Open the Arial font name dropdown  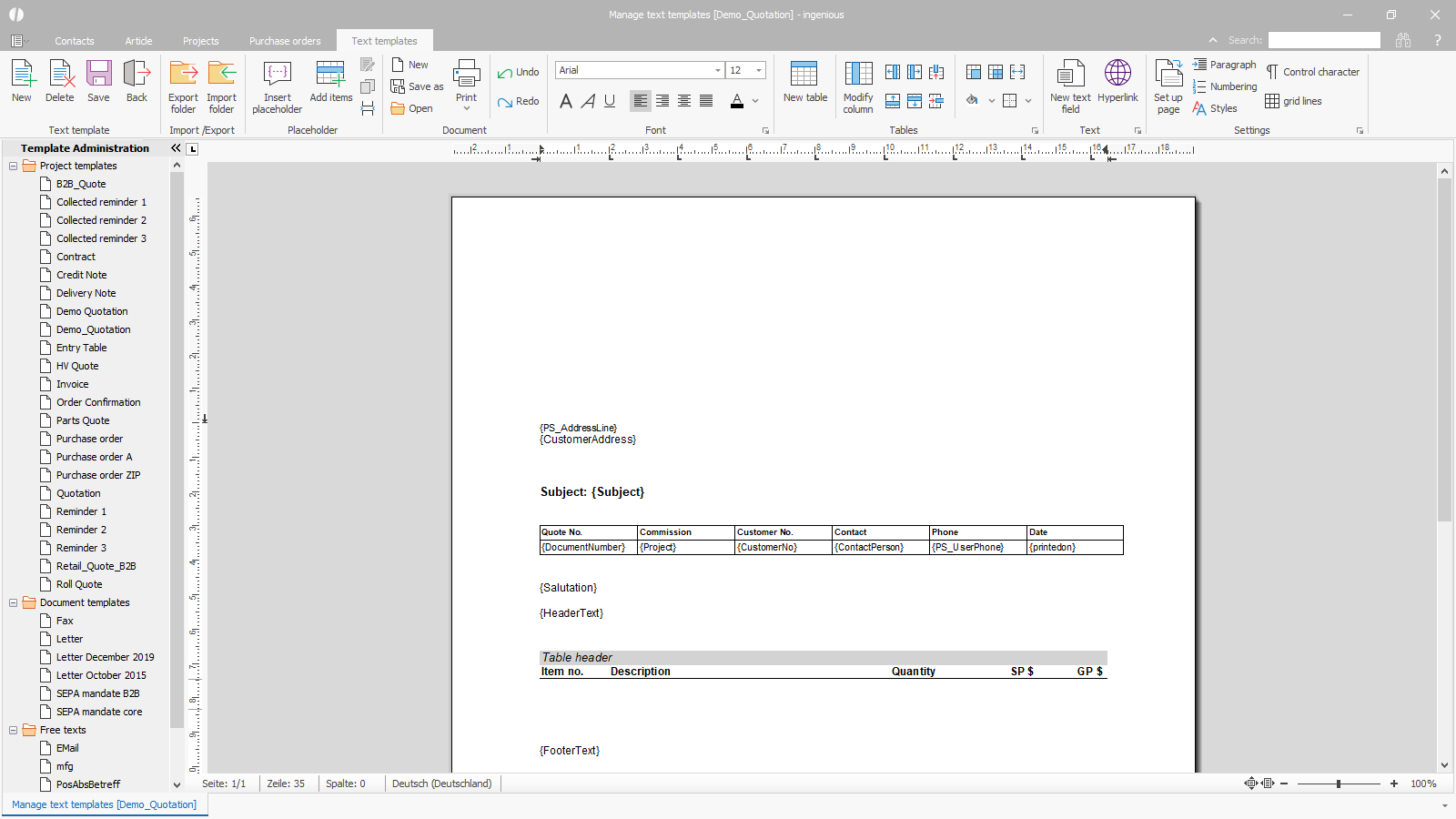[x=717, y=70]
